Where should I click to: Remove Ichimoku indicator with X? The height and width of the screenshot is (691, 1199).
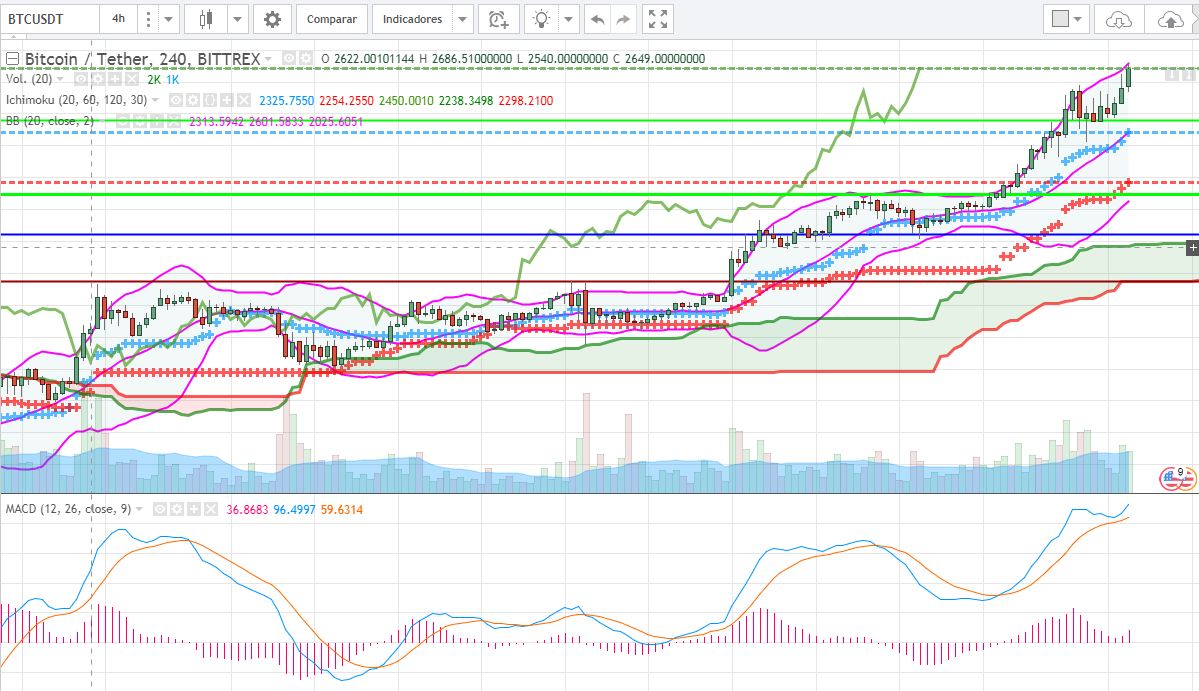click(243, 100)
